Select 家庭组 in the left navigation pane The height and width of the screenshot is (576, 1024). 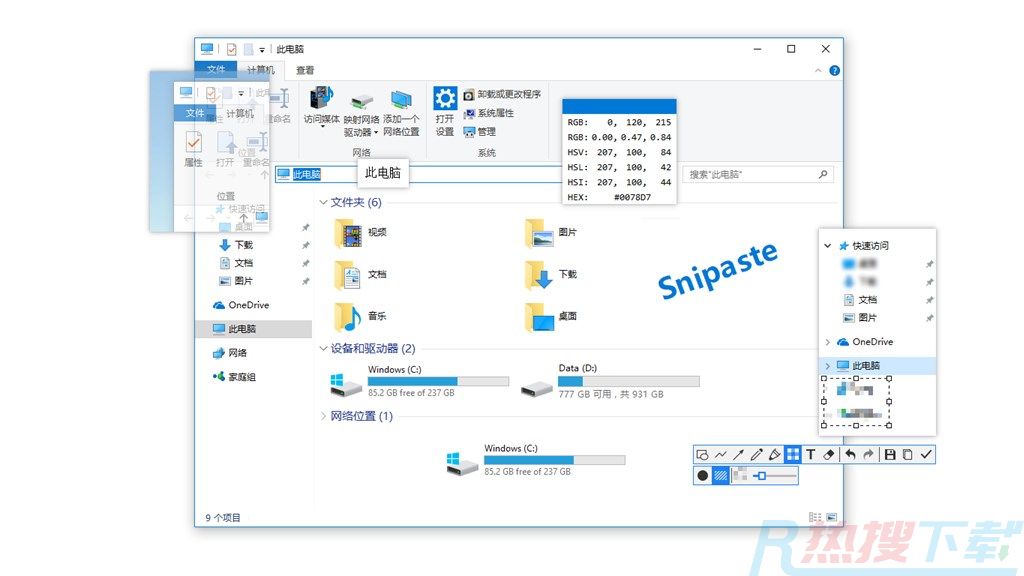tap(234, 377)
